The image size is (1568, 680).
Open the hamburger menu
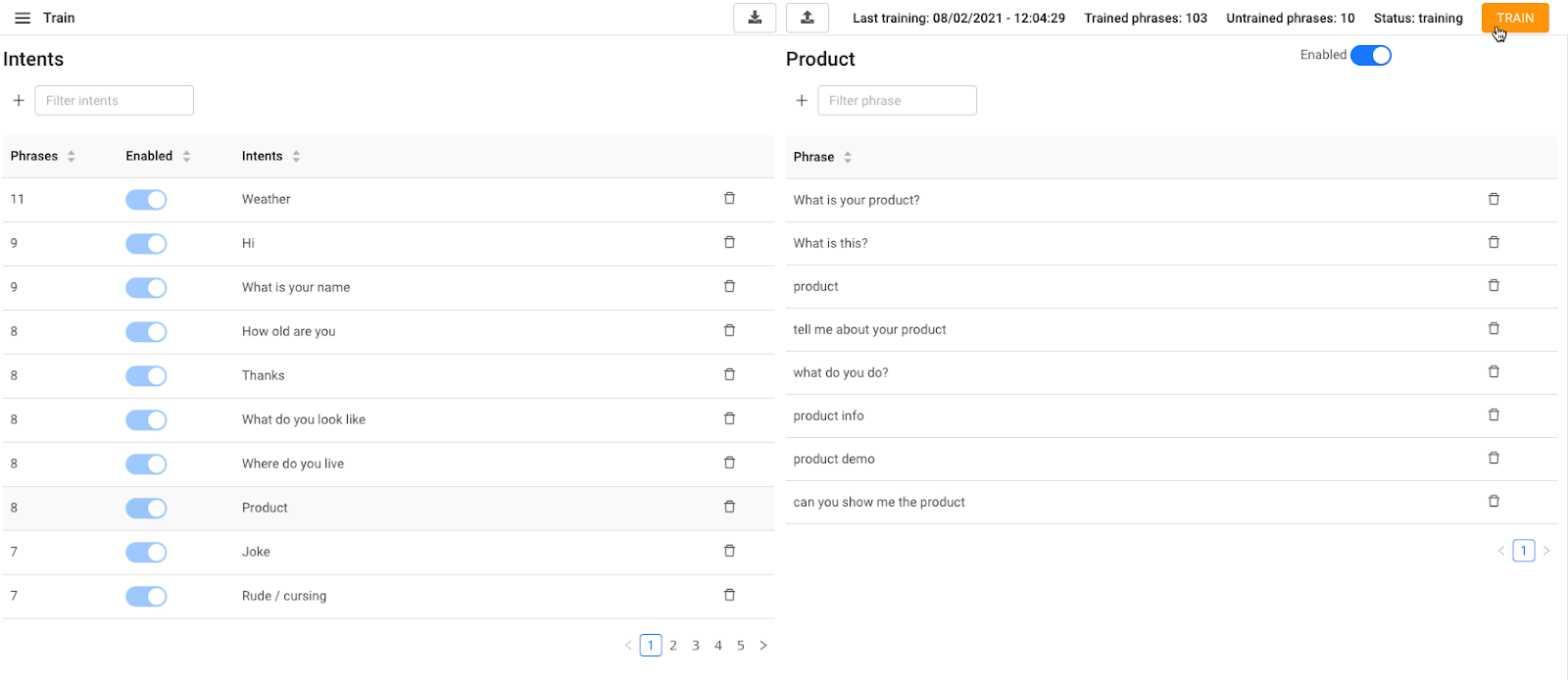23,18
